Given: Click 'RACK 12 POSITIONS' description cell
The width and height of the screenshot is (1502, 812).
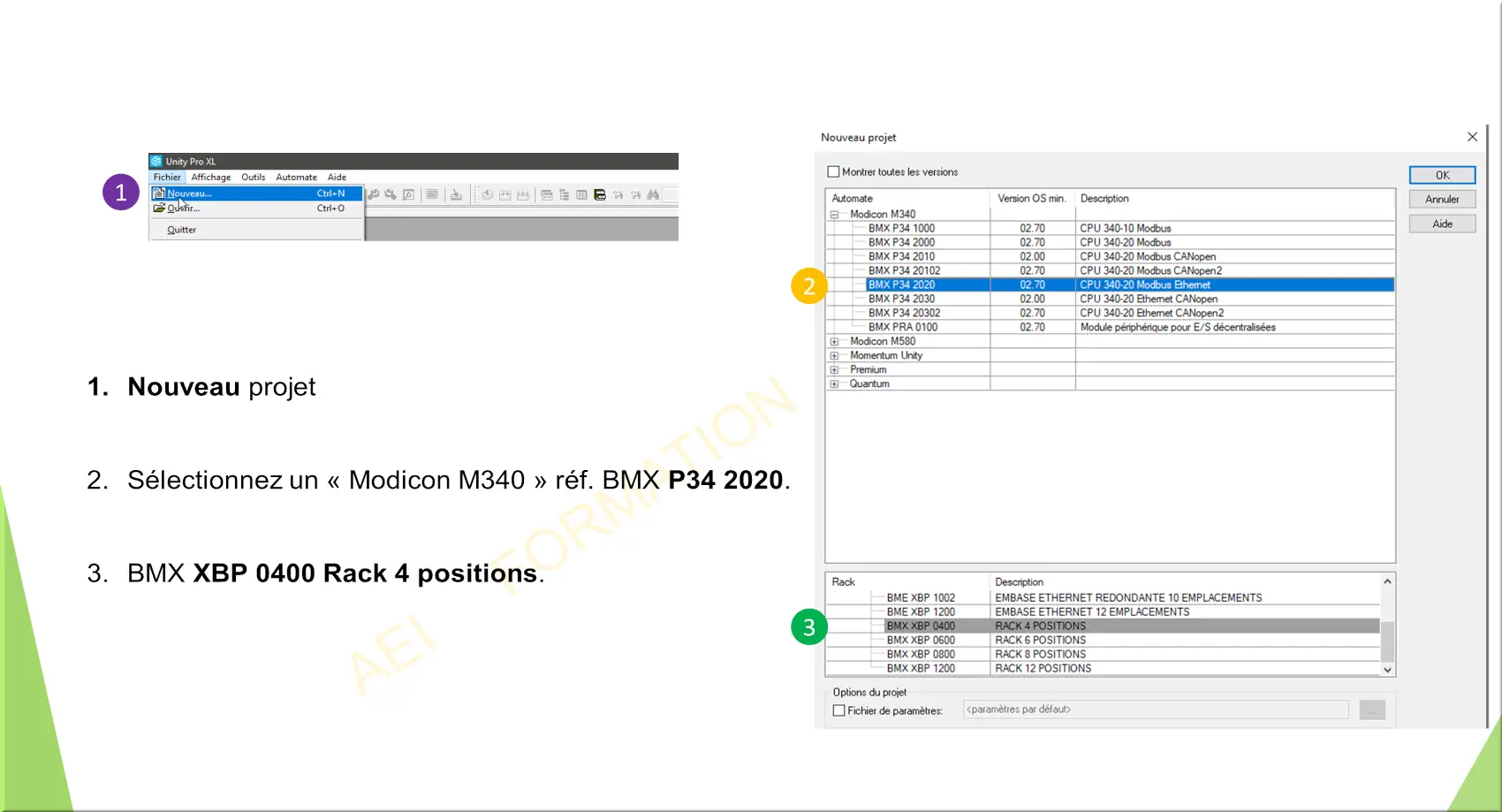Looking at the screenshot, I should point(1043,669).
